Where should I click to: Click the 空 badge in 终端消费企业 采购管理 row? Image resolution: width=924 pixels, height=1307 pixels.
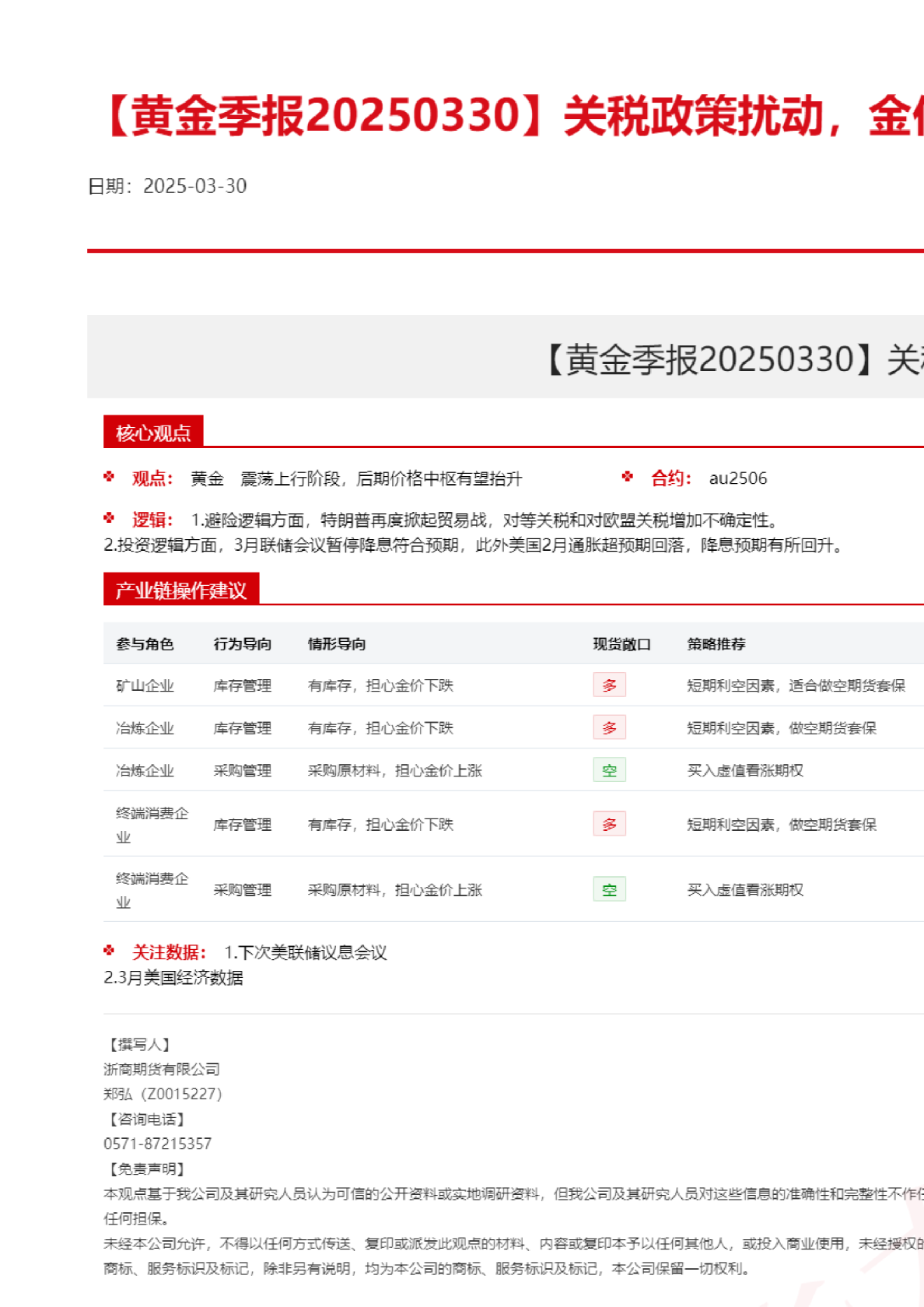pyautogui.click(x=609, y=889)
